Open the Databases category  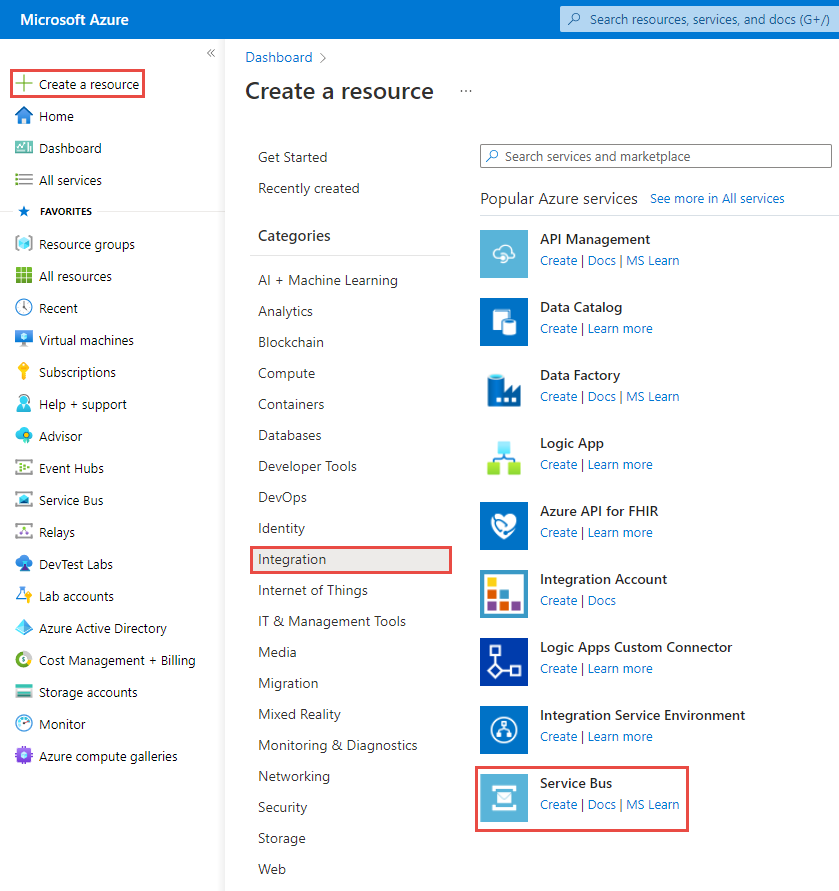[x=289, y=435]
